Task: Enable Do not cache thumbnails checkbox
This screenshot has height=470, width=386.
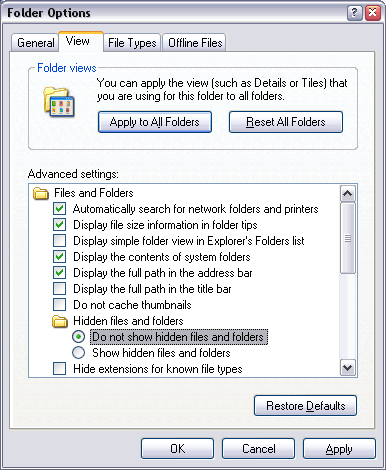Action: tap(60, 305)
